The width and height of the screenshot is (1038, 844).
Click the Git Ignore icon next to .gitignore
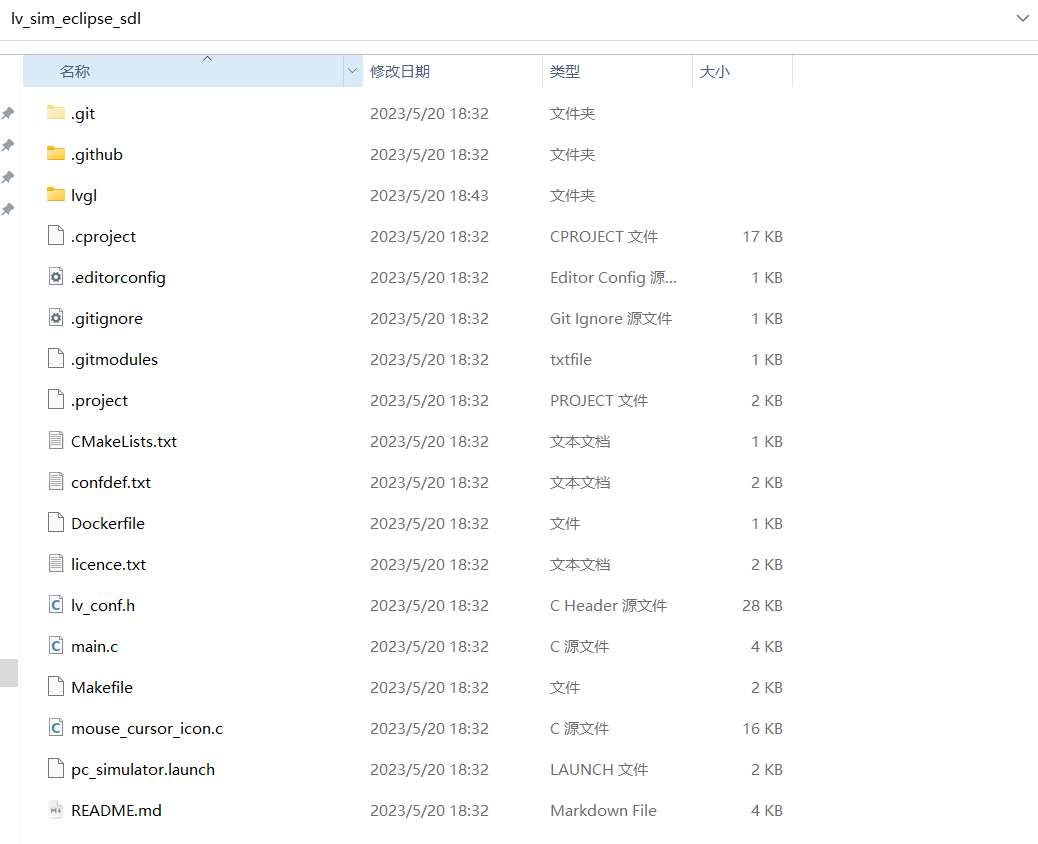pyautogui.click(x=55, y=317)
